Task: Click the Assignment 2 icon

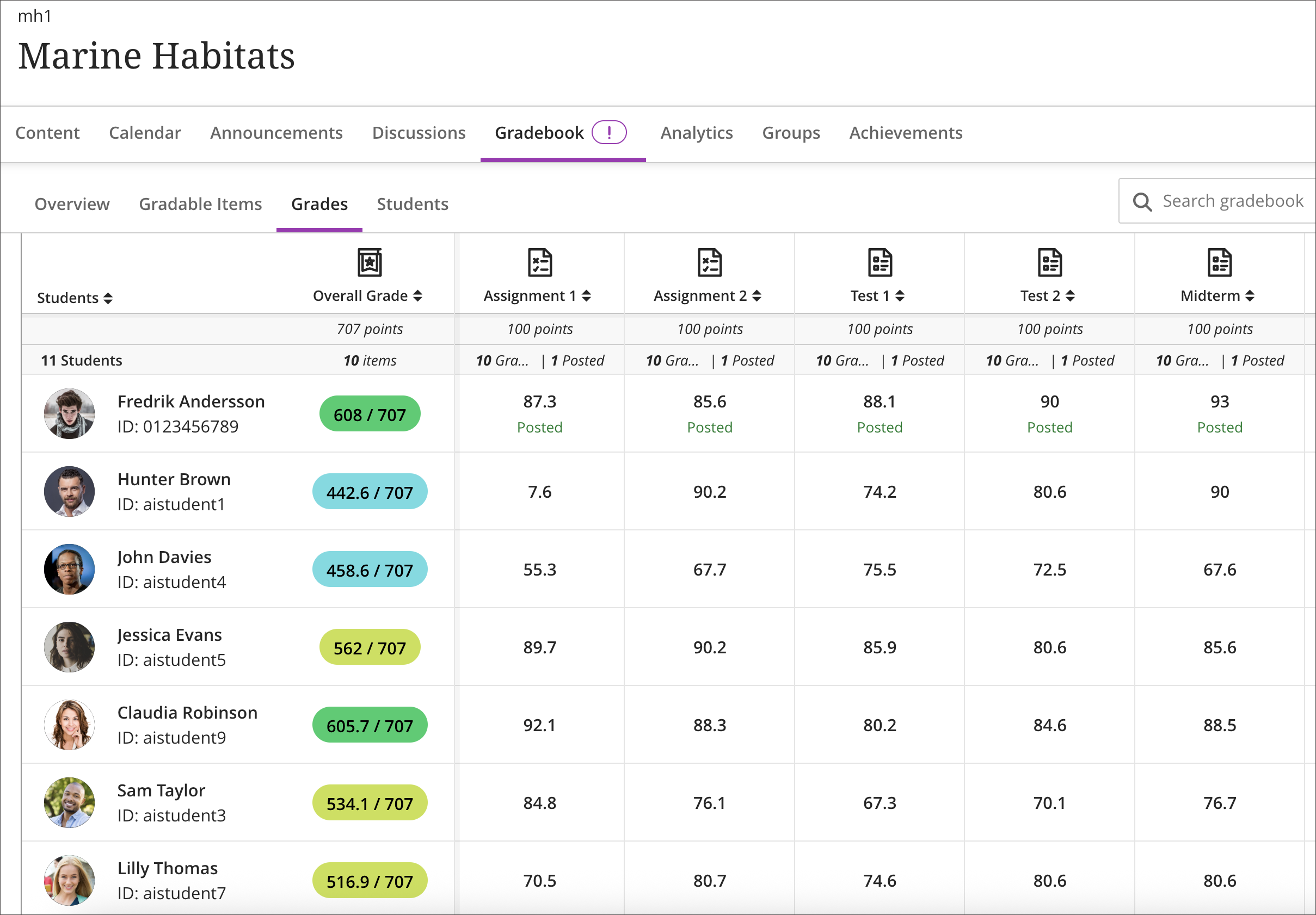Action: pos(710,262)
